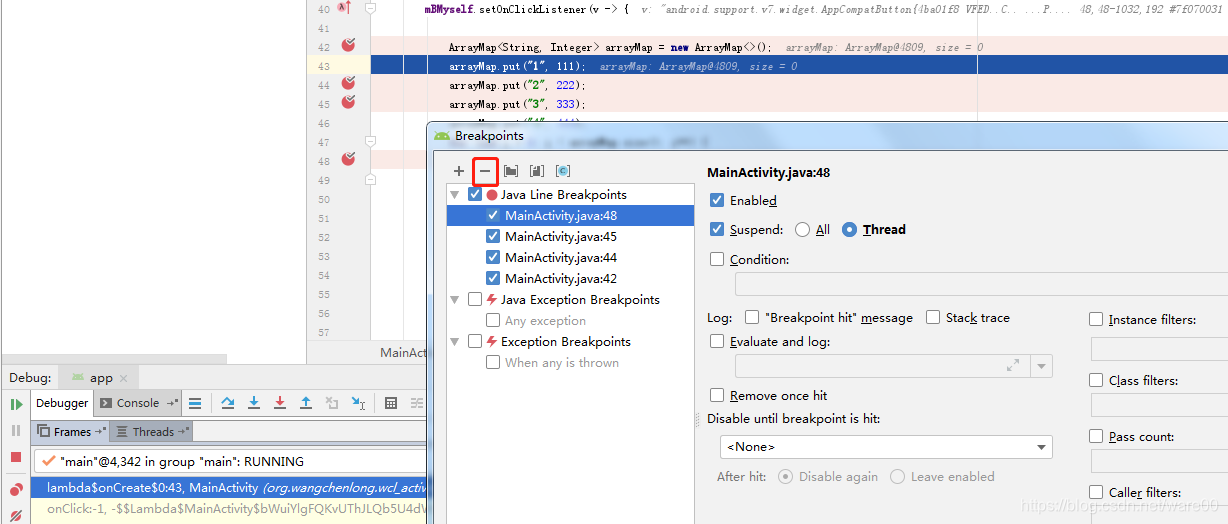The height and width of the screenshot is (524, 1228).
Task: Click into the Condition input field
Action: (x=981, y=284)
